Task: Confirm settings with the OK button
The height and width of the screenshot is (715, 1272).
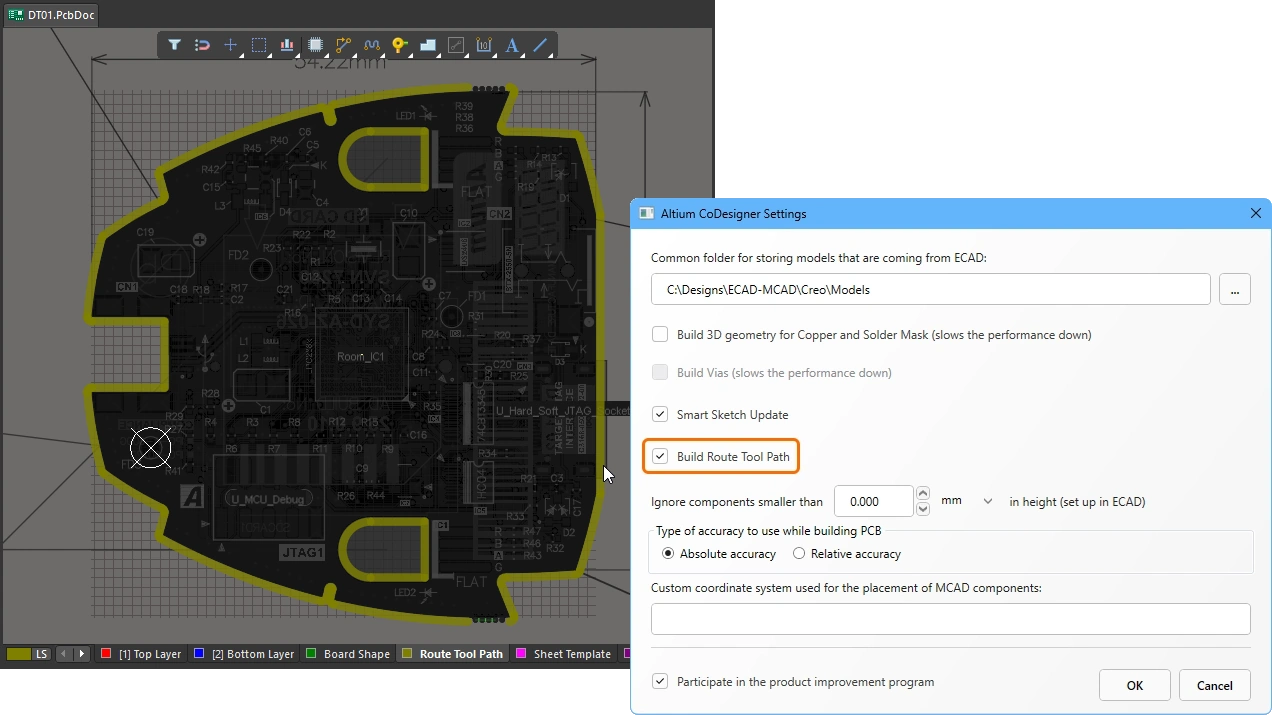Action: (1134, 685)
